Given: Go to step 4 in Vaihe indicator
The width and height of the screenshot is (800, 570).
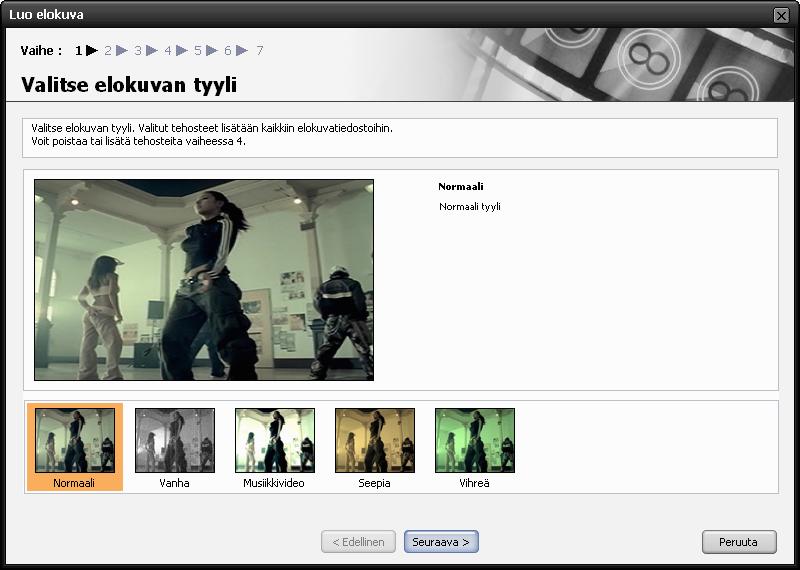Looking at the screenshot, I should (x=168, y=51).
